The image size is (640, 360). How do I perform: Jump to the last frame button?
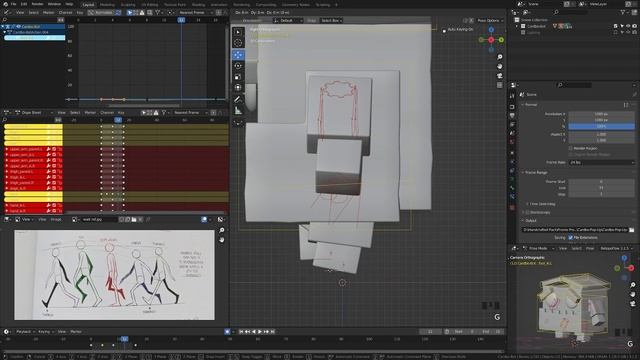(273, 332)
